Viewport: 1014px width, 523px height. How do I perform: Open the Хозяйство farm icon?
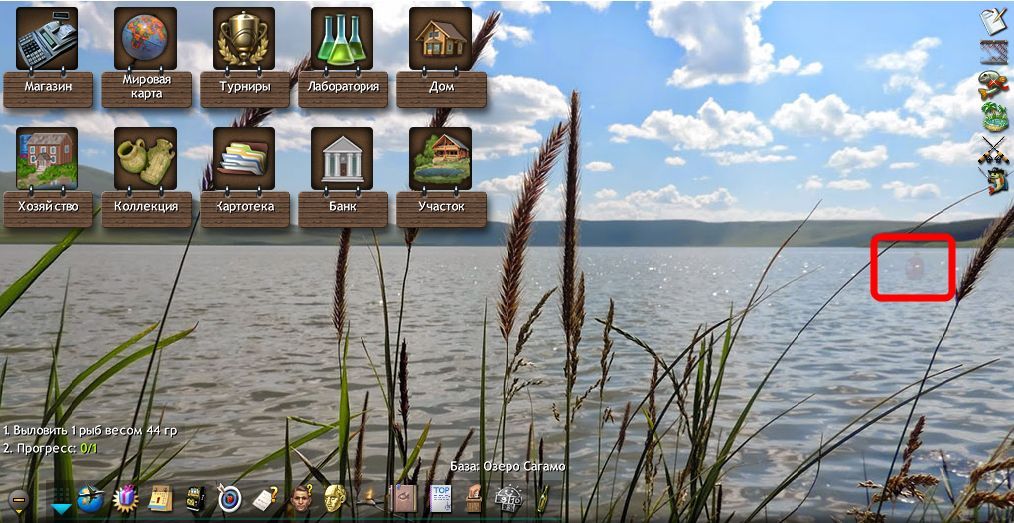47,158
